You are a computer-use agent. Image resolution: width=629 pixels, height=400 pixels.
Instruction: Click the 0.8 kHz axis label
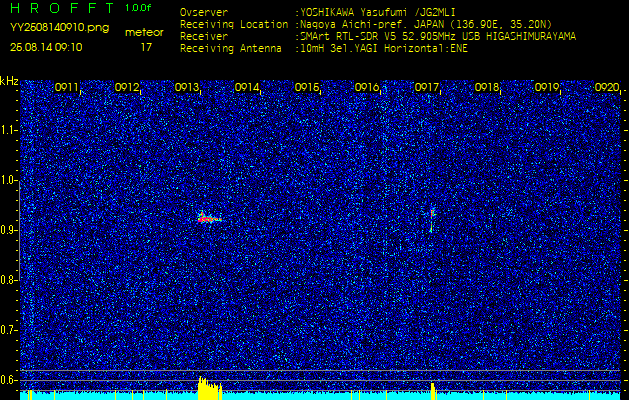pyautogui.click(x=7, y=280)
